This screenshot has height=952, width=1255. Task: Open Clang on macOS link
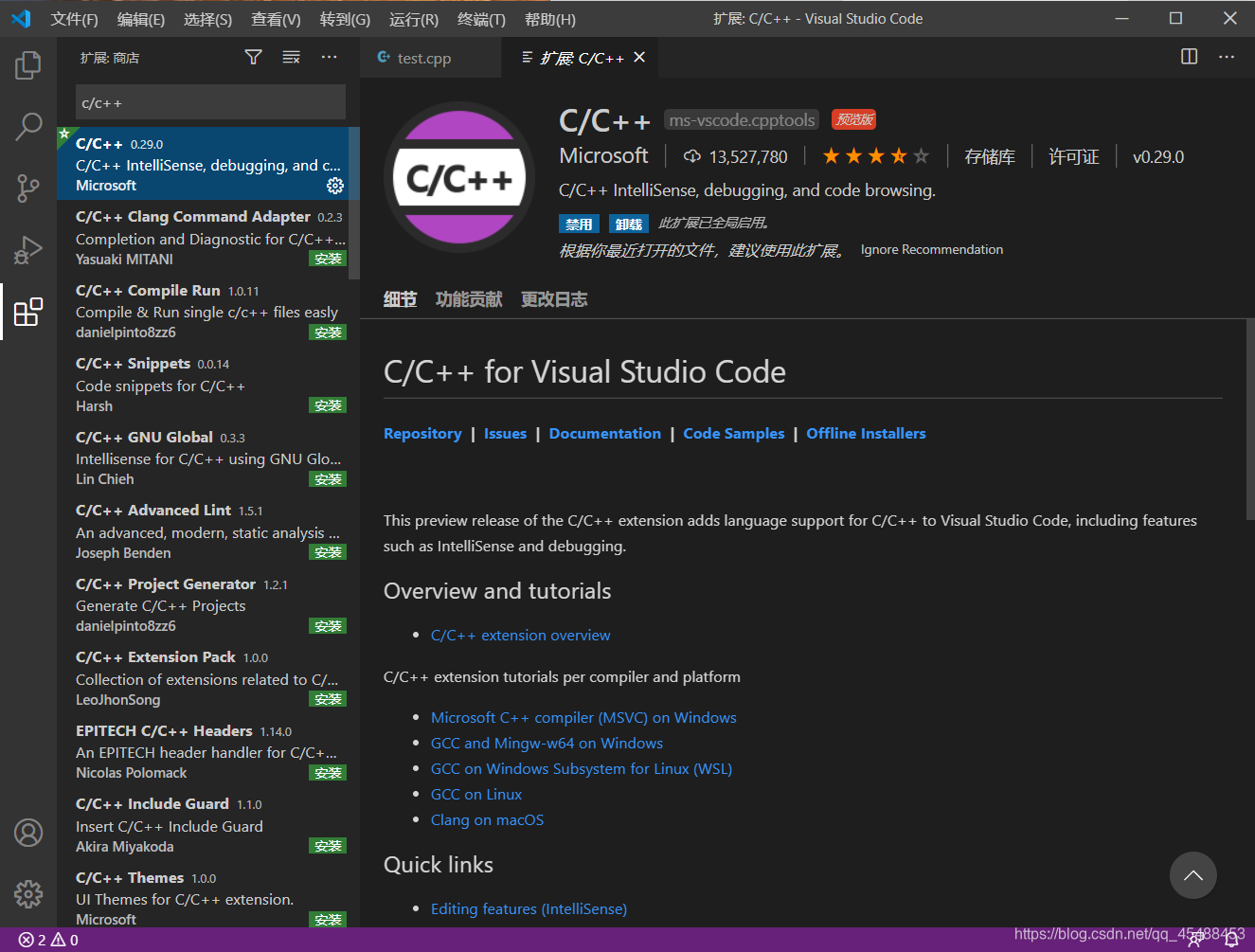point(487,819)
